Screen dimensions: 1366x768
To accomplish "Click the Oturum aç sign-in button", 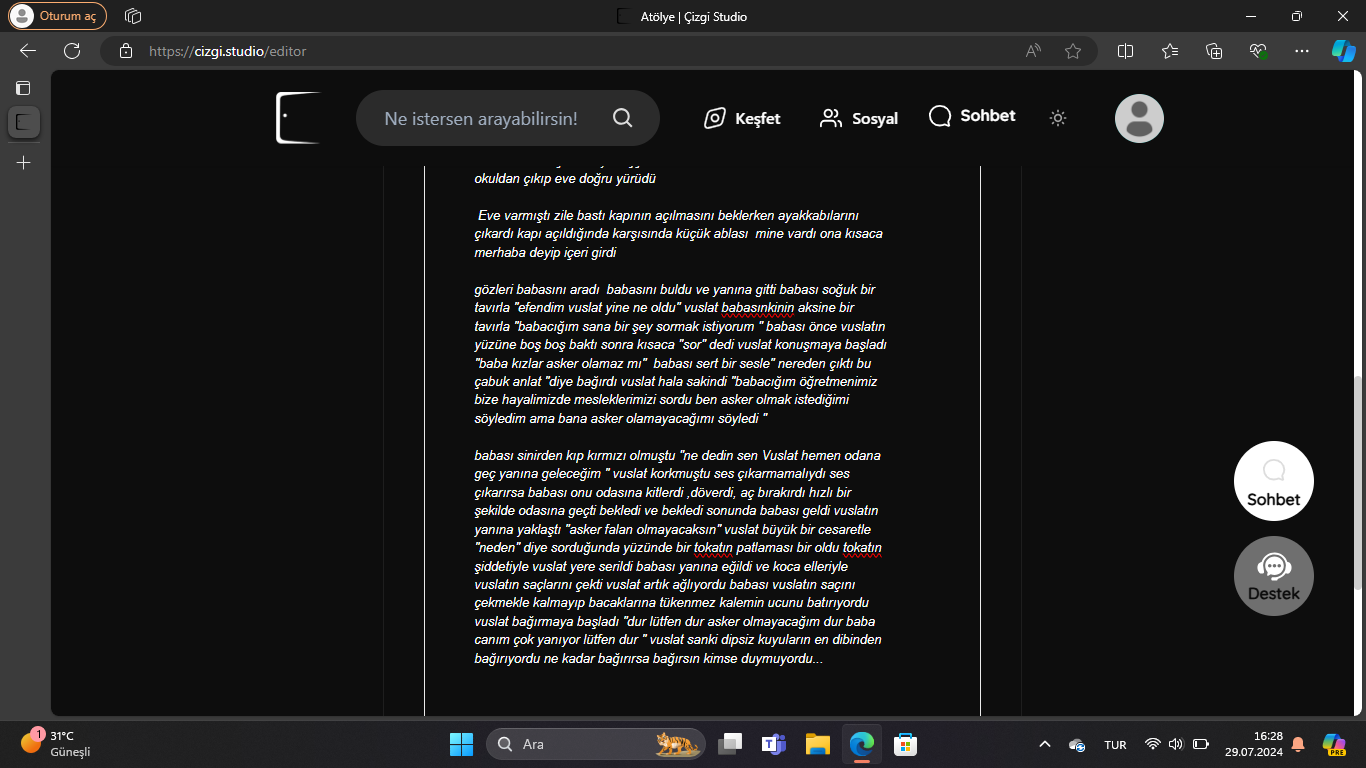I will (58, 16).
